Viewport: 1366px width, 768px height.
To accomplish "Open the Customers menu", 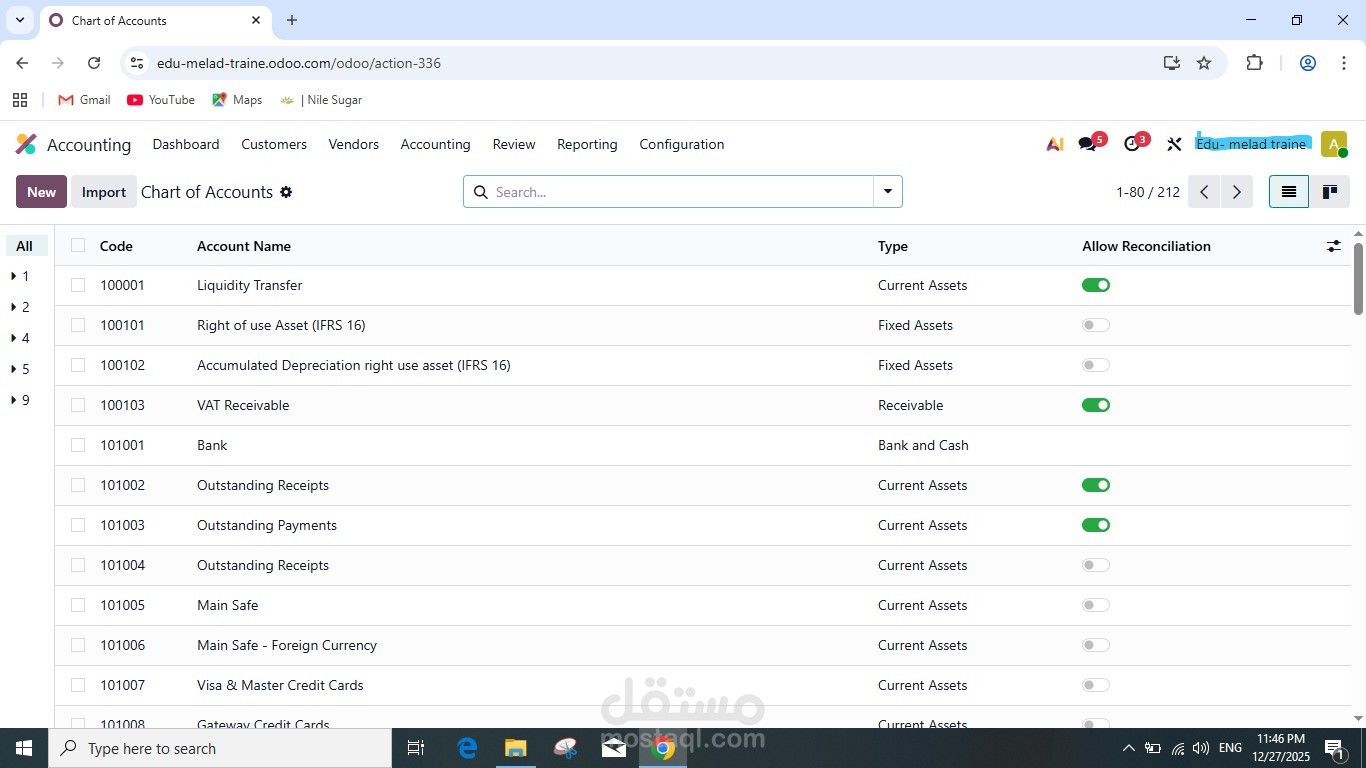I will coord(274,144).
